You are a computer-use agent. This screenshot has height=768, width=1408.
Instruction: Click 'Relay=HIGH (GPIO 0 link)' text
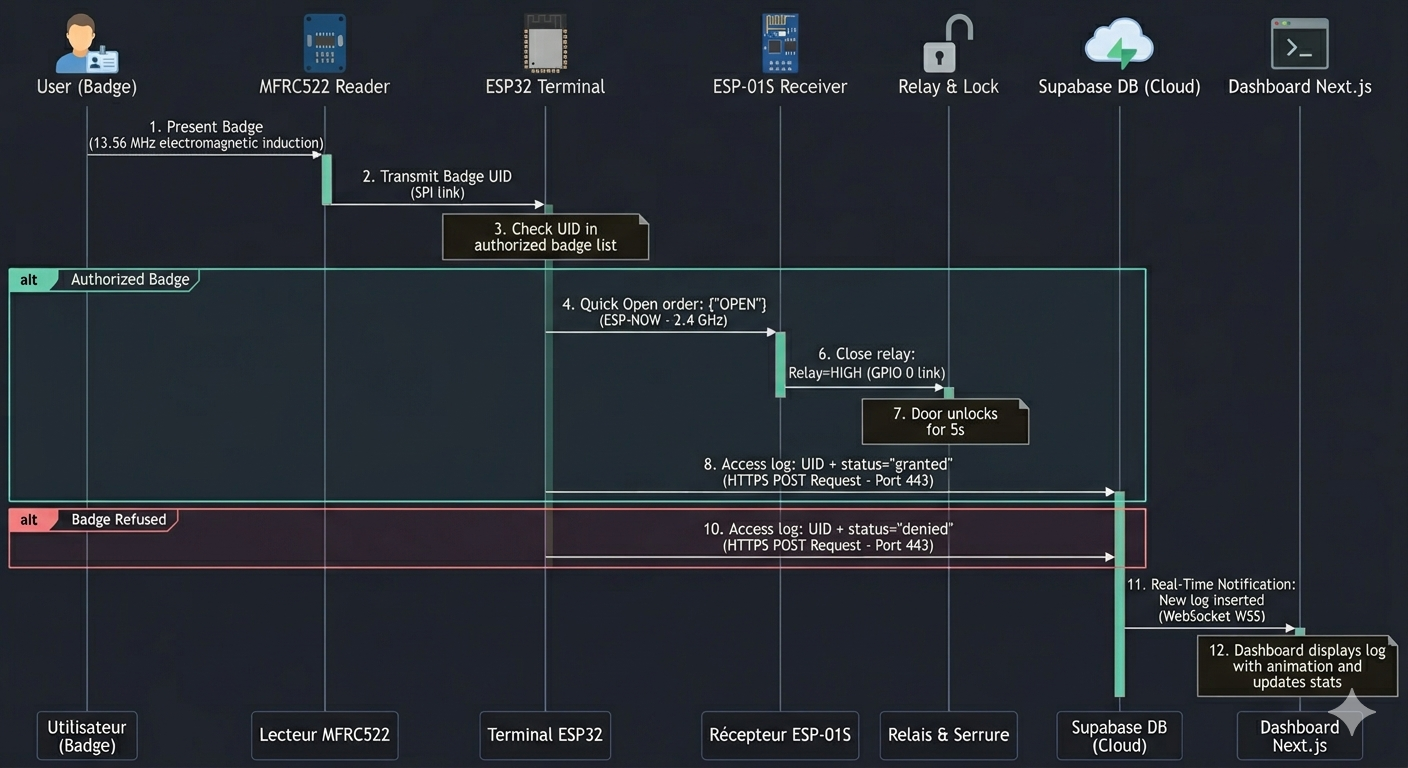[866, 373]
